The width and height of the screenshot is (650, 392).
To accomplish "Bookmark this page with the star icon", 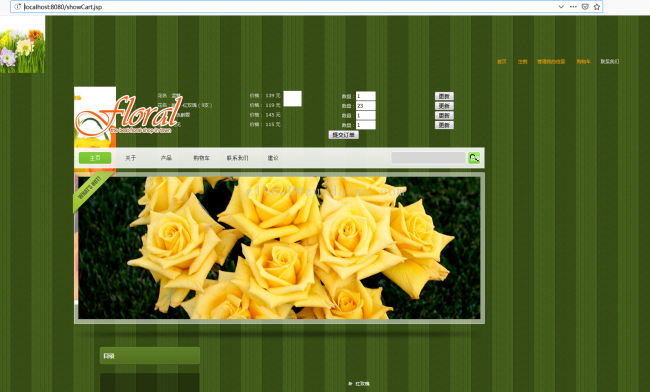I will point(597,7).
